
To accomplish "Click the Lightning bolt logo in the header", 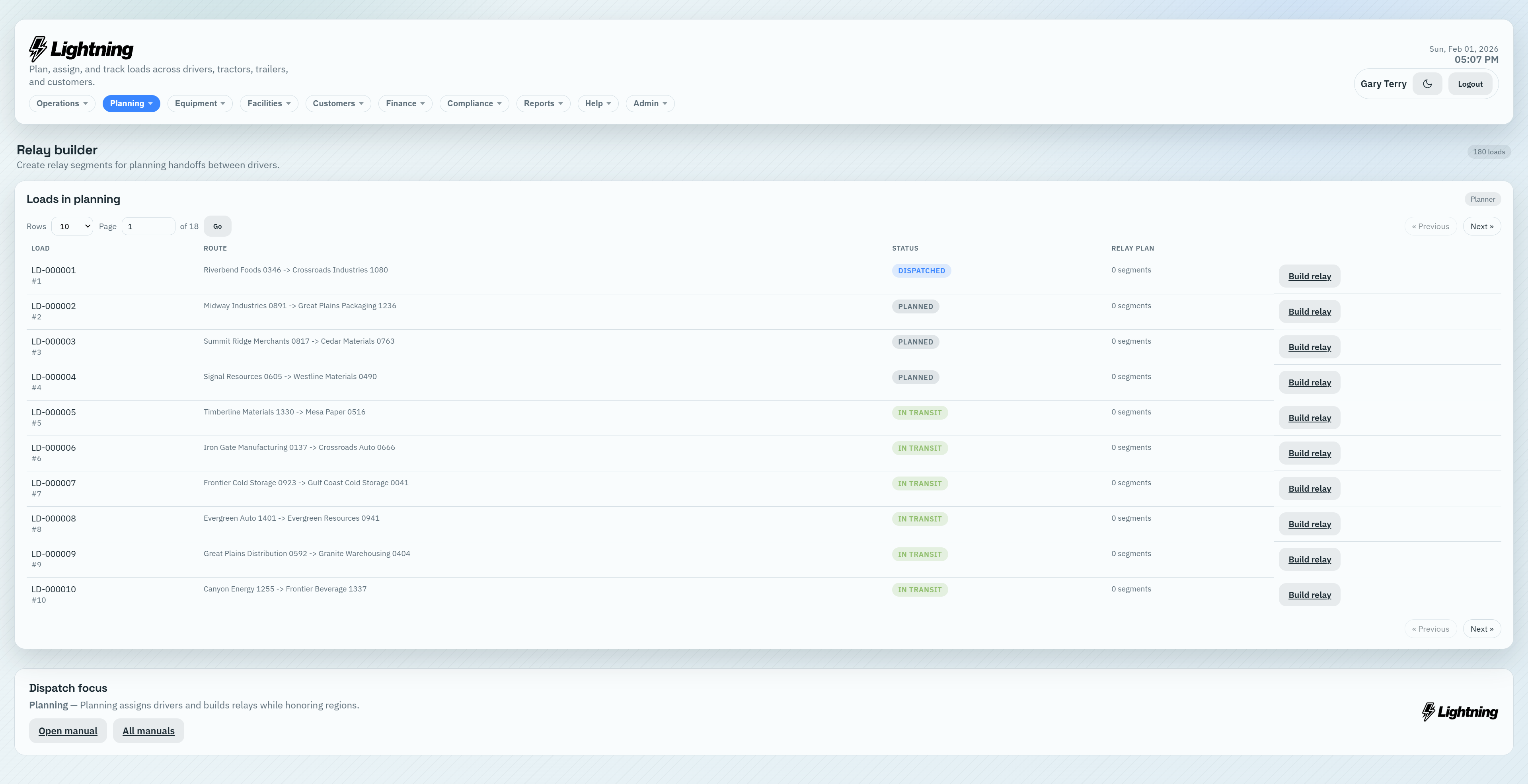I will (x=37, y=47).
